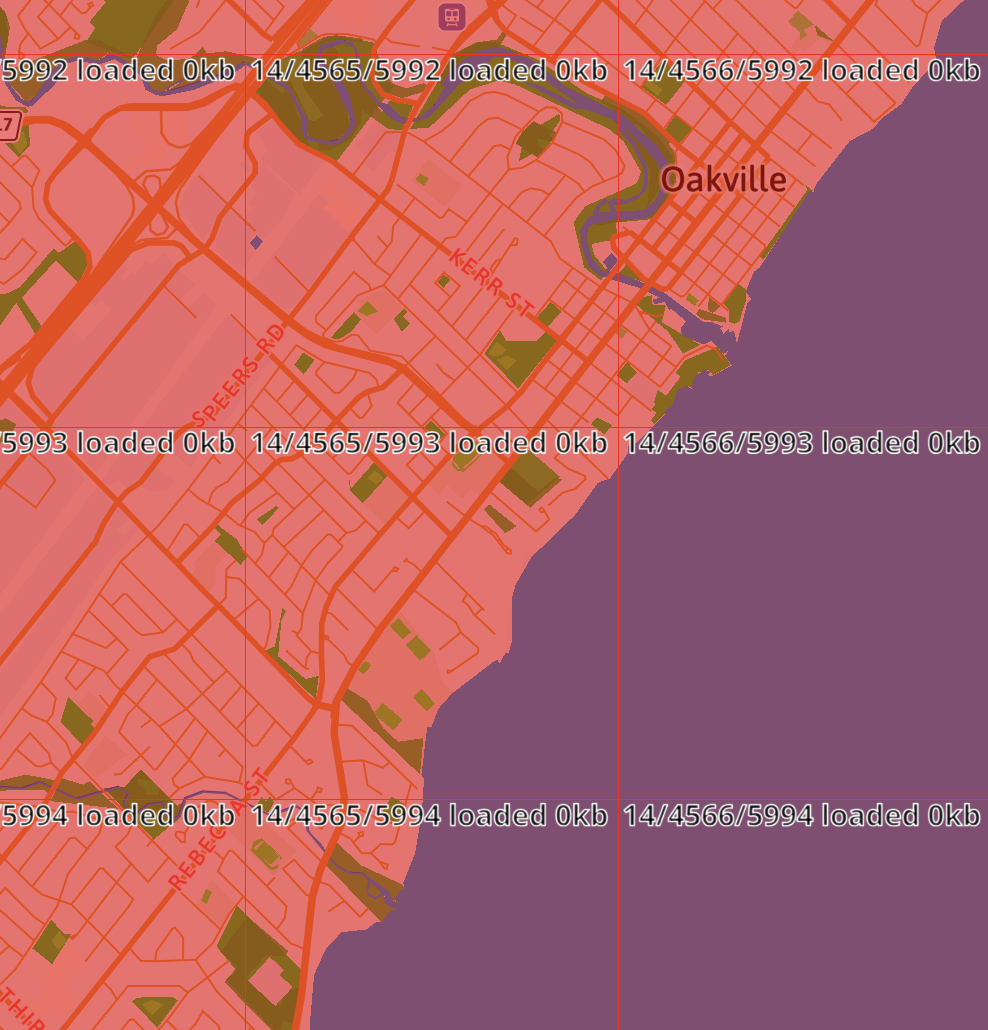Screen dimensions: 988x1030
Task: Click the SPEERS RD street label
Action: coord(238,372)
